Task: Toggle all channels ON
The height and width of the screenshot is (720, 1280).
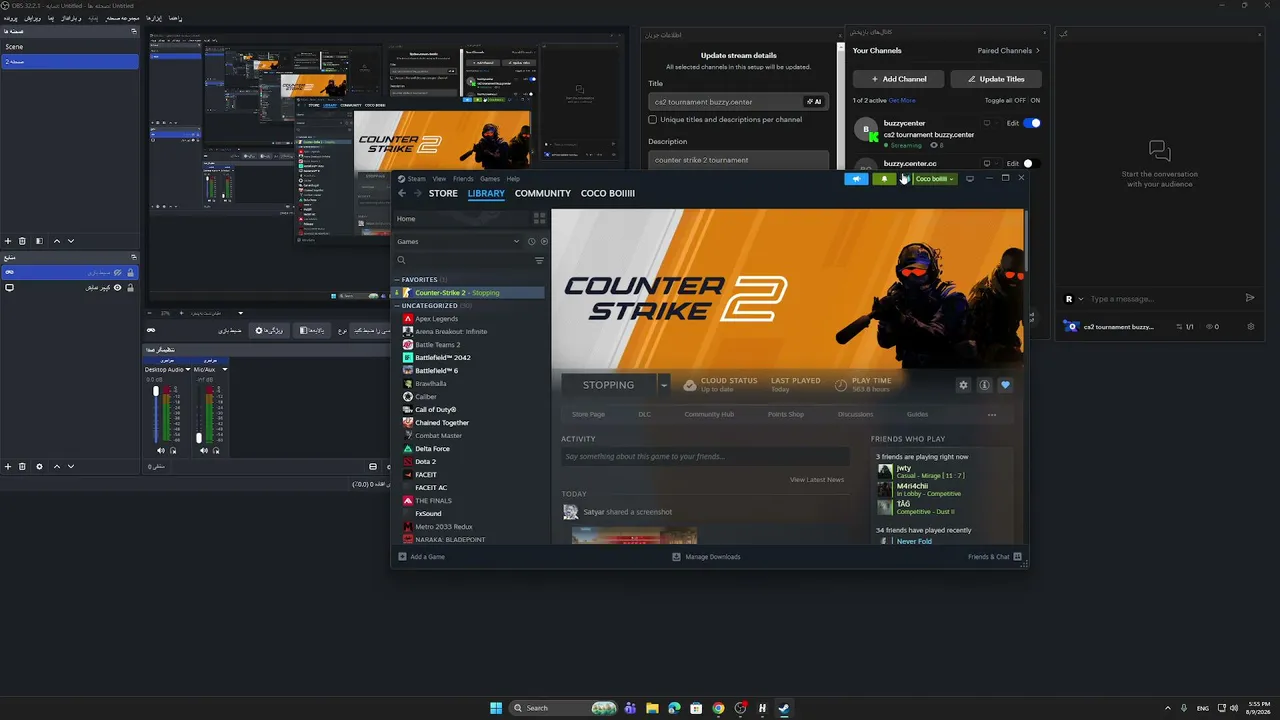Action: pos(1035,100)
